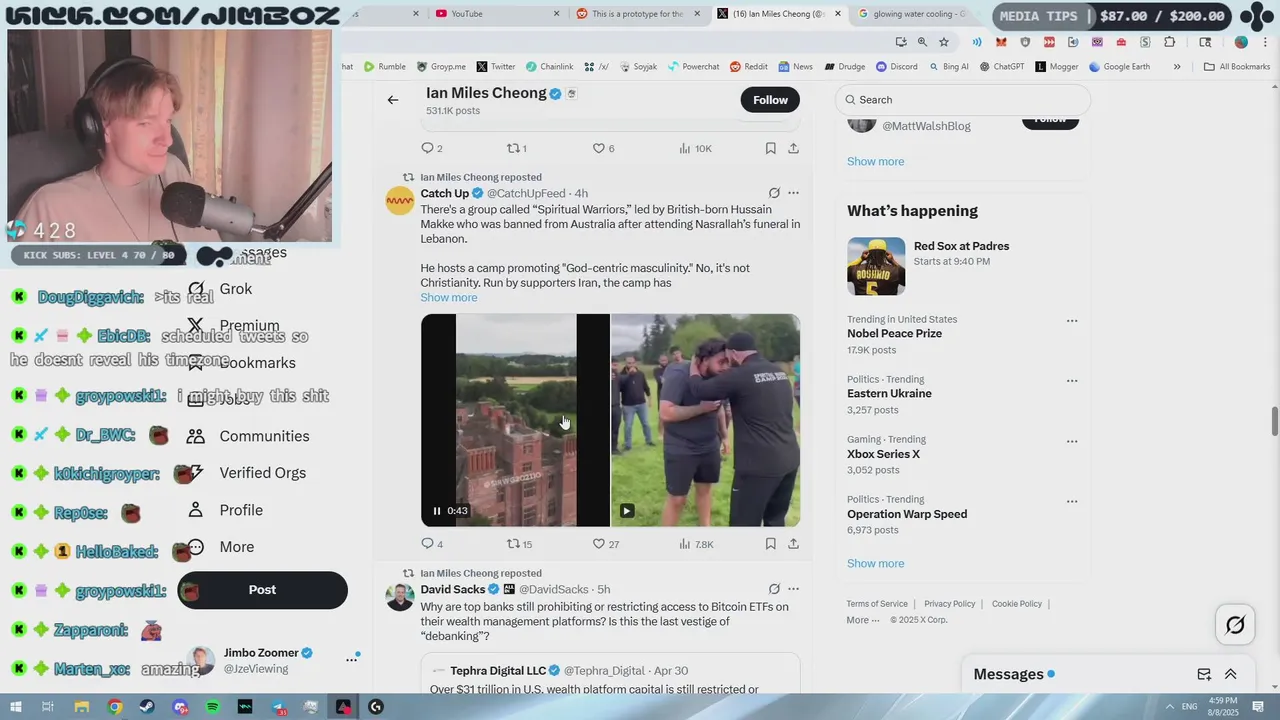The height and width of the screenshot is (720, 1280).
Task: Reply to the Catch Up post with 4 replies
Action: (x=432, y=544)
